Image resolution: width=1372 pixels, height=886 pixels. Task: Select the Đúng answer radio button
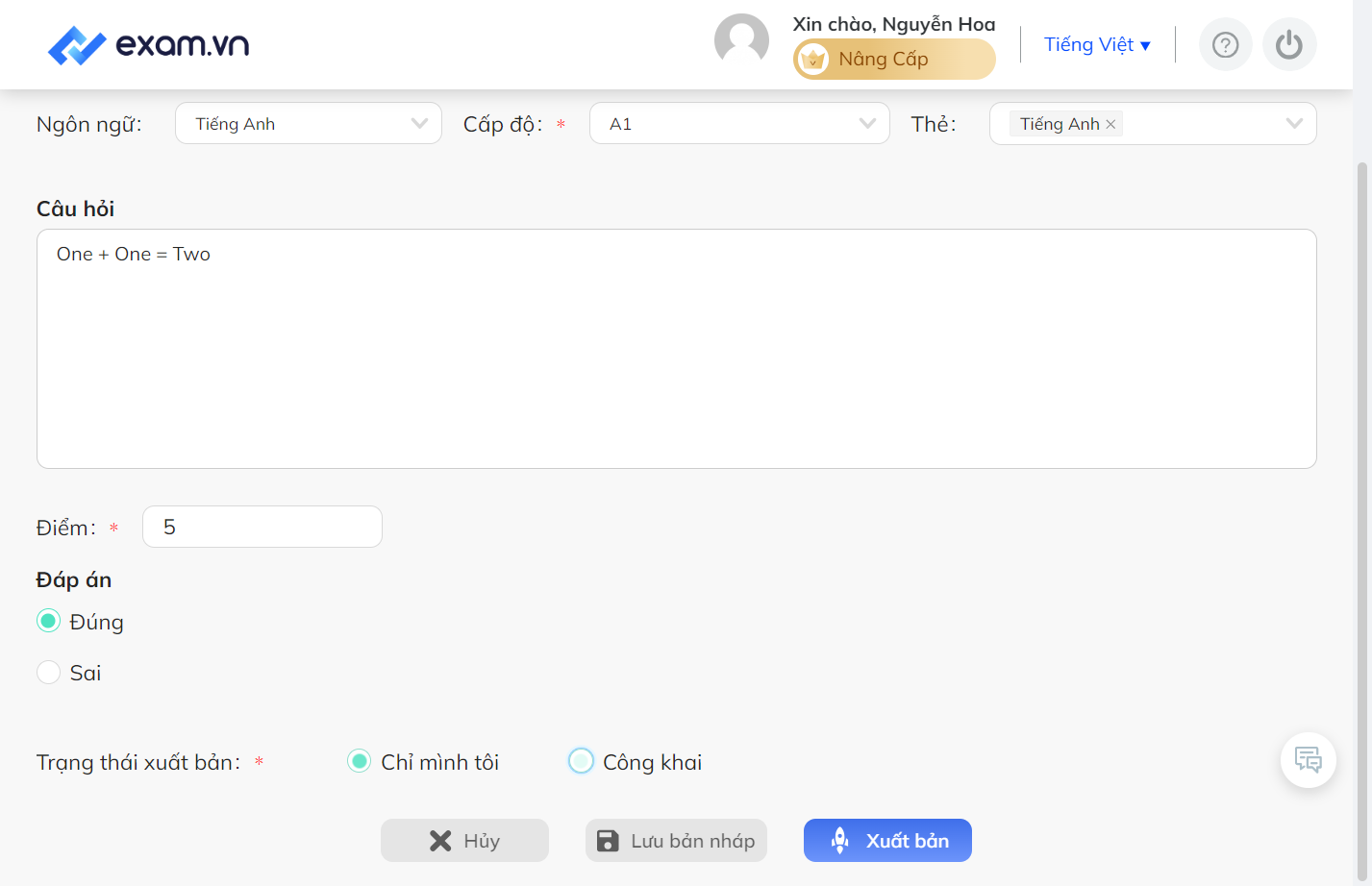point(48,621)
